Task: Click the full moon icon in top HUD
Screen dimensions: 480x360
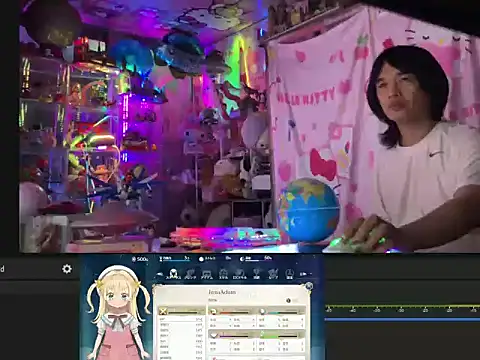Action: click(201, 259)
